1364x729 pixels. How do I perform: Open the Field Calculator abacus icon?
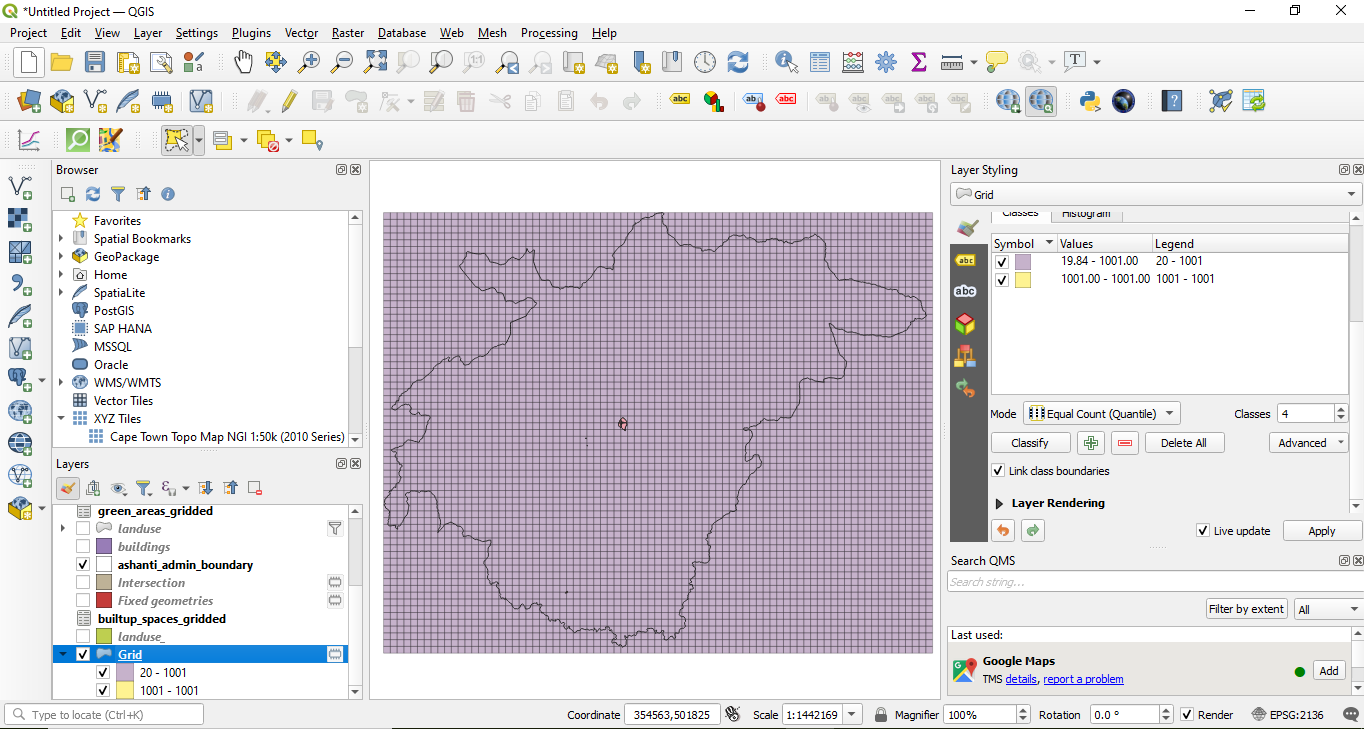pos(853,62)
